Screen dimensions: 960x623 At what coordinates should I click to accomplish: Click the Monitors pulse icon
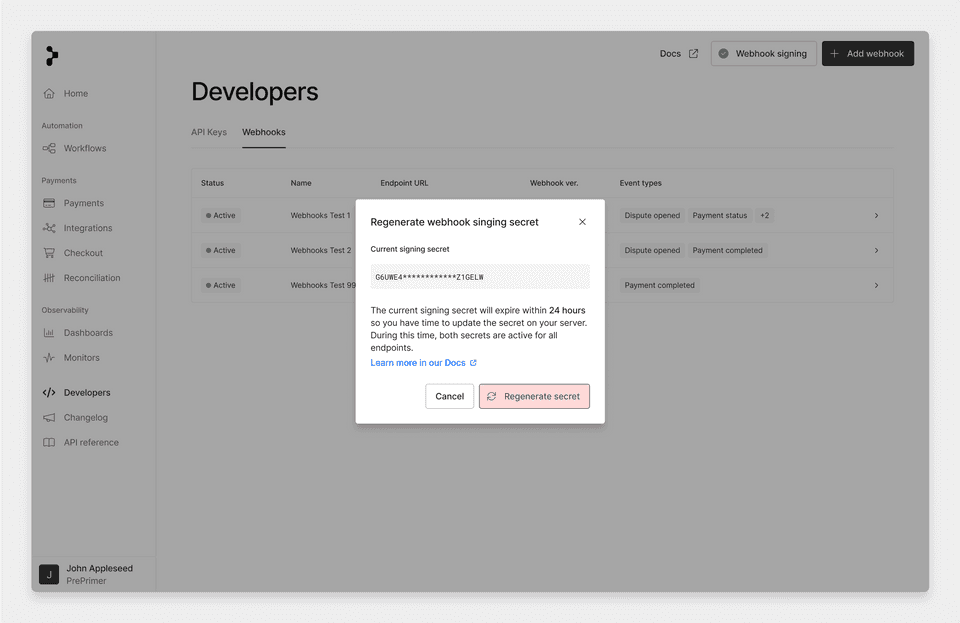click(x=49, y=357)
